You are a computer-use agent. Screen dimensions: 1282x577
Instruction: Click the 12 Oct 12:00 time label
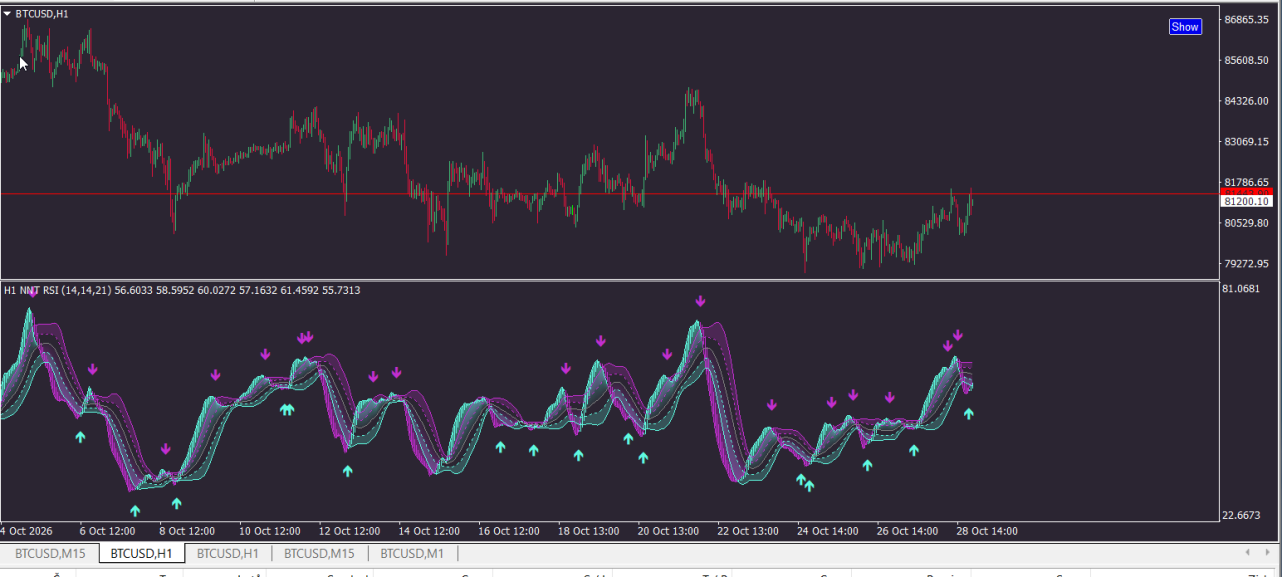(349, 531)
